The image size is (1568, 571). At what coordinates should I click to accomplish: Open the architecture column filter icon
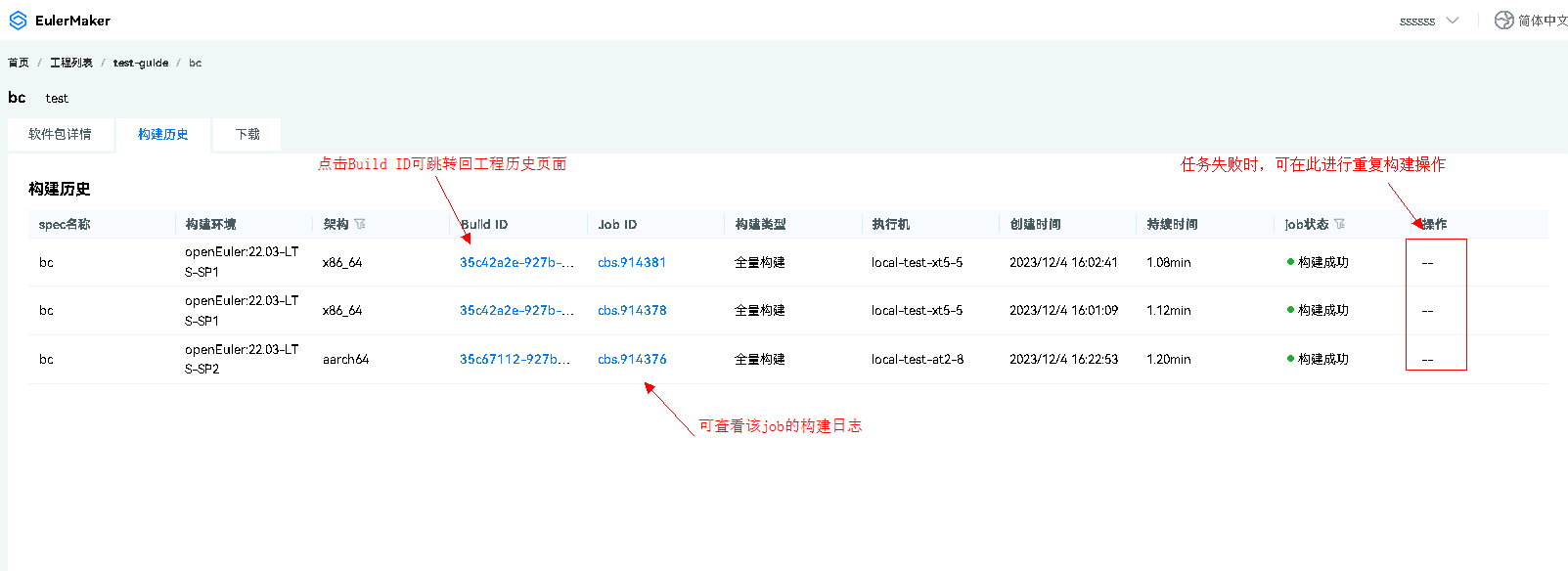tap(360, 224)
